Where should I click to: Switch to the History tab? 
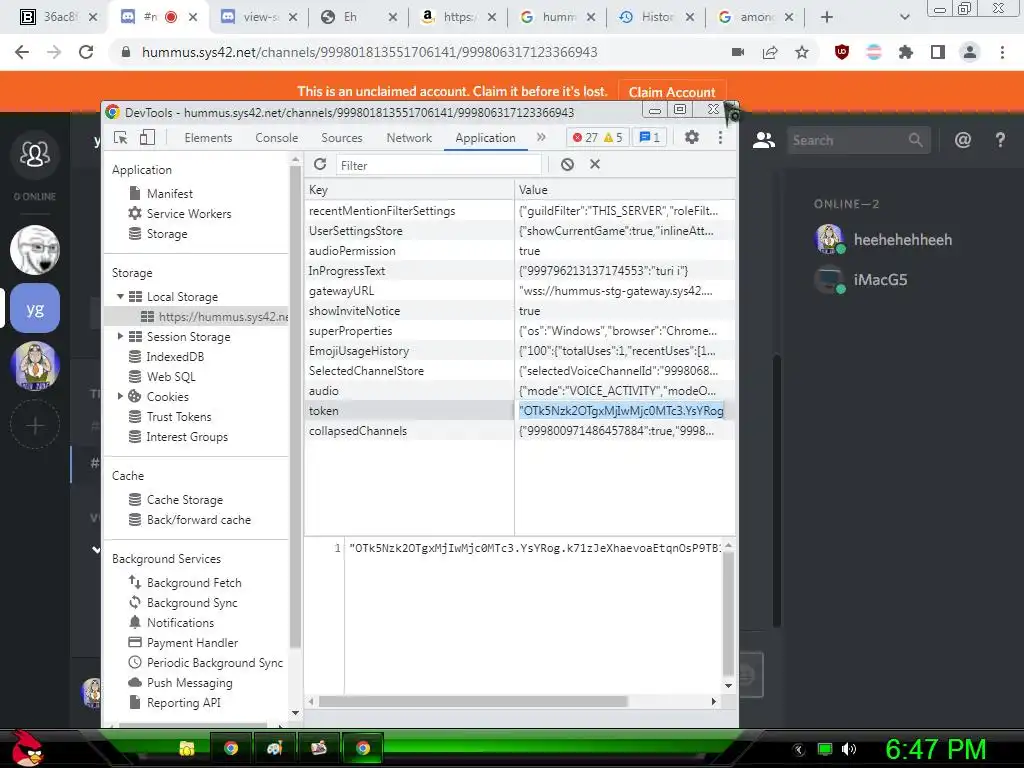click(656, 17)
